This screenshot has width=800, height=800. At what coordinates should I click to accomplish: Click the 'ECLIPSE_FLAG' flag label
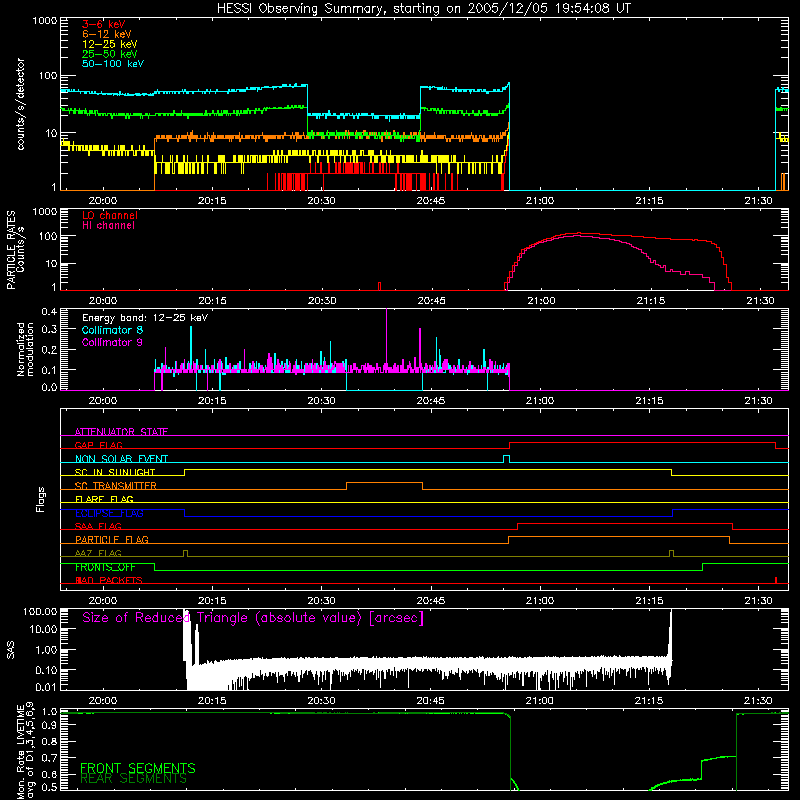(109, 513)
